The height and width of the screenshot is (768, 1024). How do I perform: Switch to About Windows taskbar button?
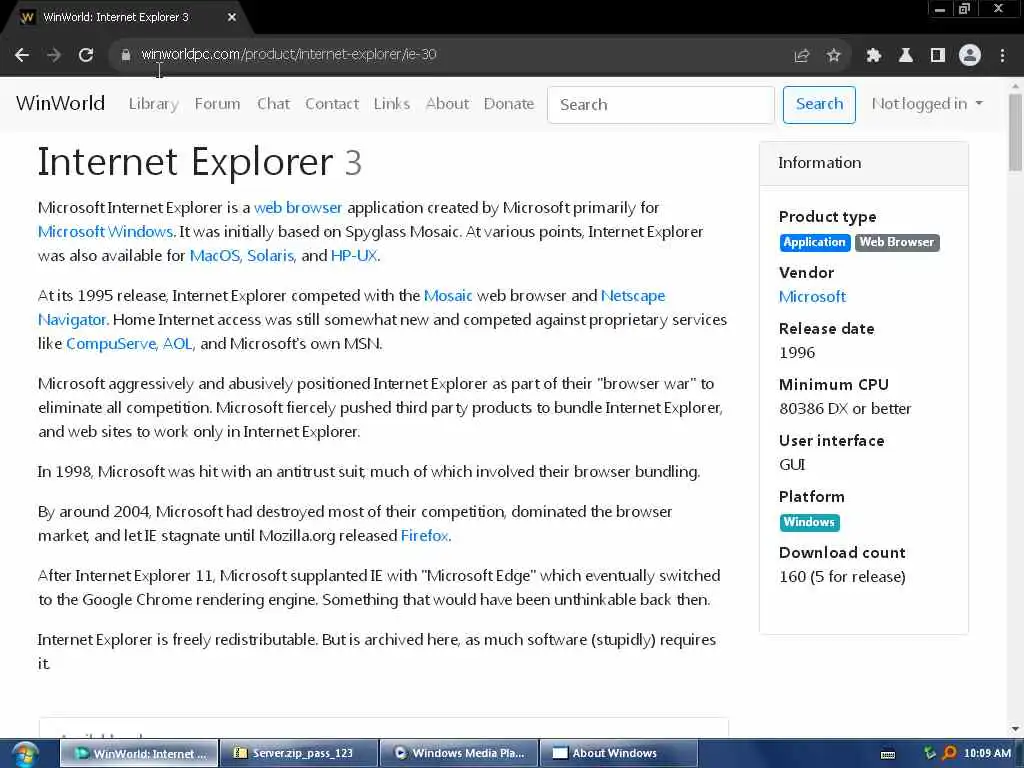(x=619, y=754)
